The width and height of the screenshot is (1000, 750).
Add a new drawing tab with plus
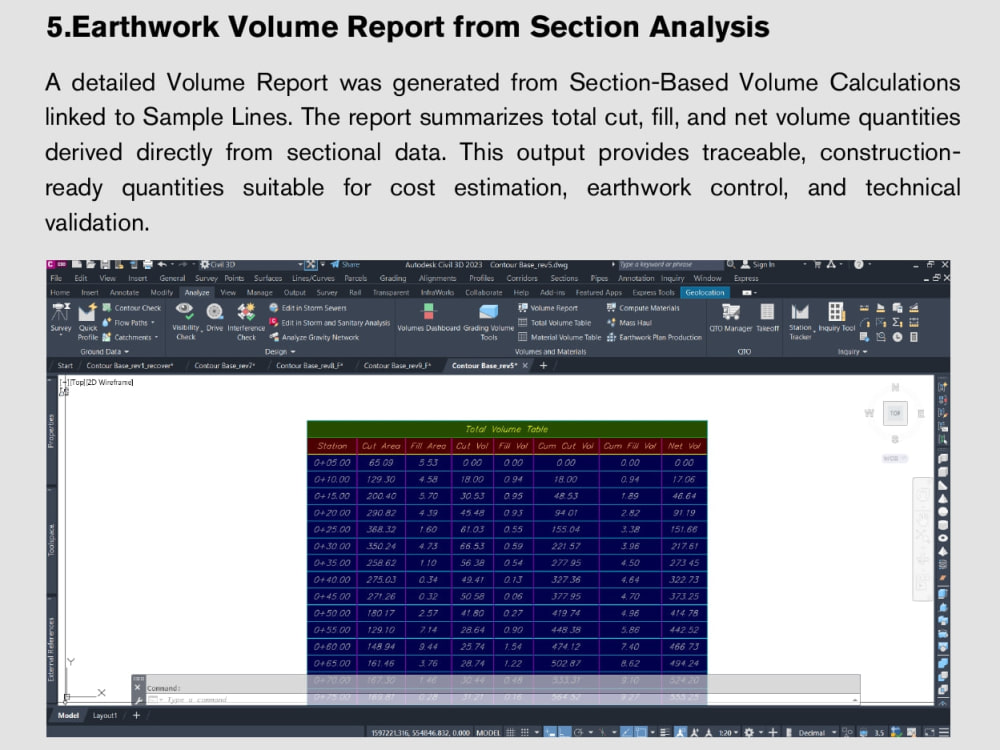coord(543,365)
